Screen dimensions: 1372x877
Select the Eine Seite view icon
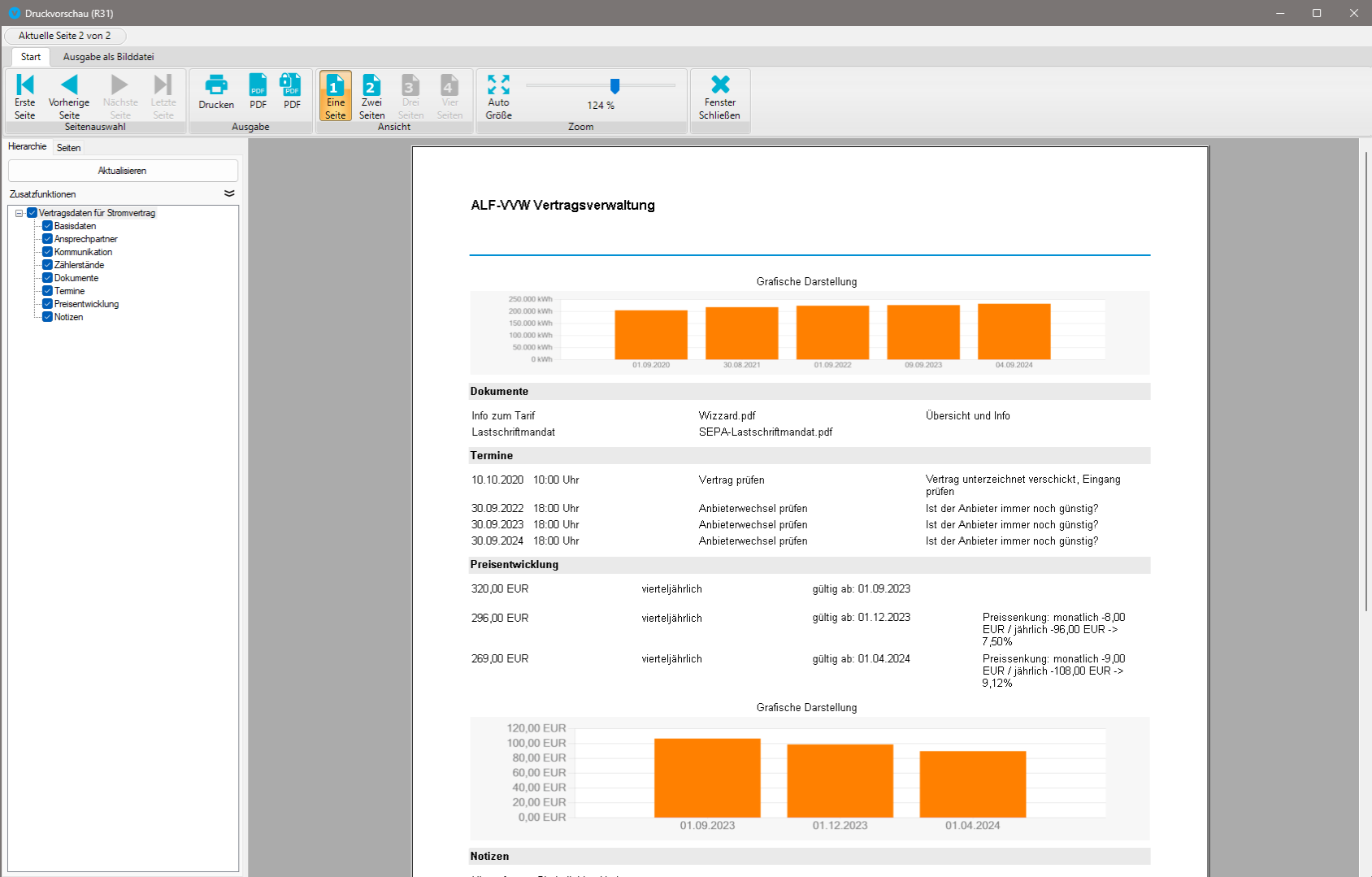point(336,85)
